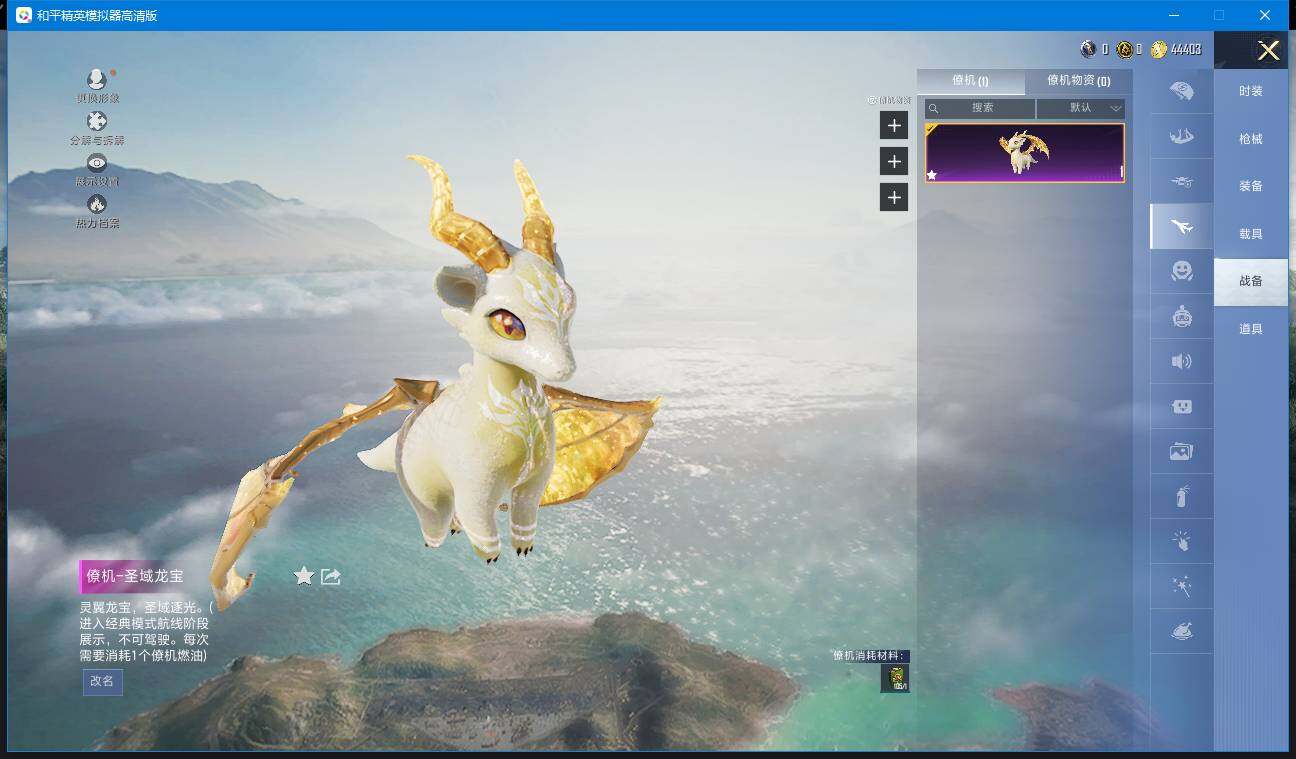Screen dimensions: 1296x759
Task: Open the speaker voice pack category
Action: pos(1181,361)
